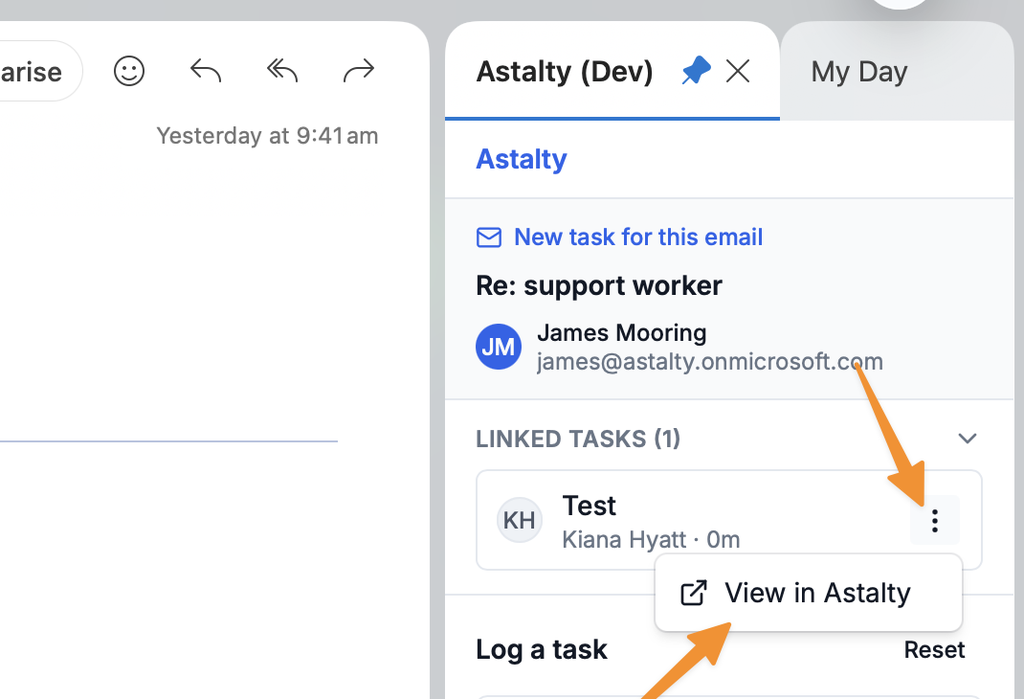Click the emoji reaction smiley icon
This screenshot has width=1024, height=699.
(129, 71)
